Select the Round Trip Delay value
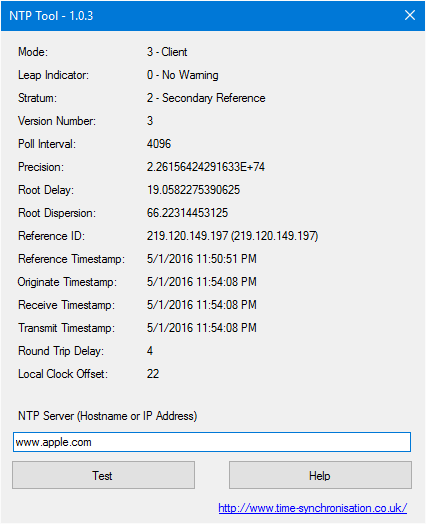The image size is (426, 524). click(x=150, y=351)
